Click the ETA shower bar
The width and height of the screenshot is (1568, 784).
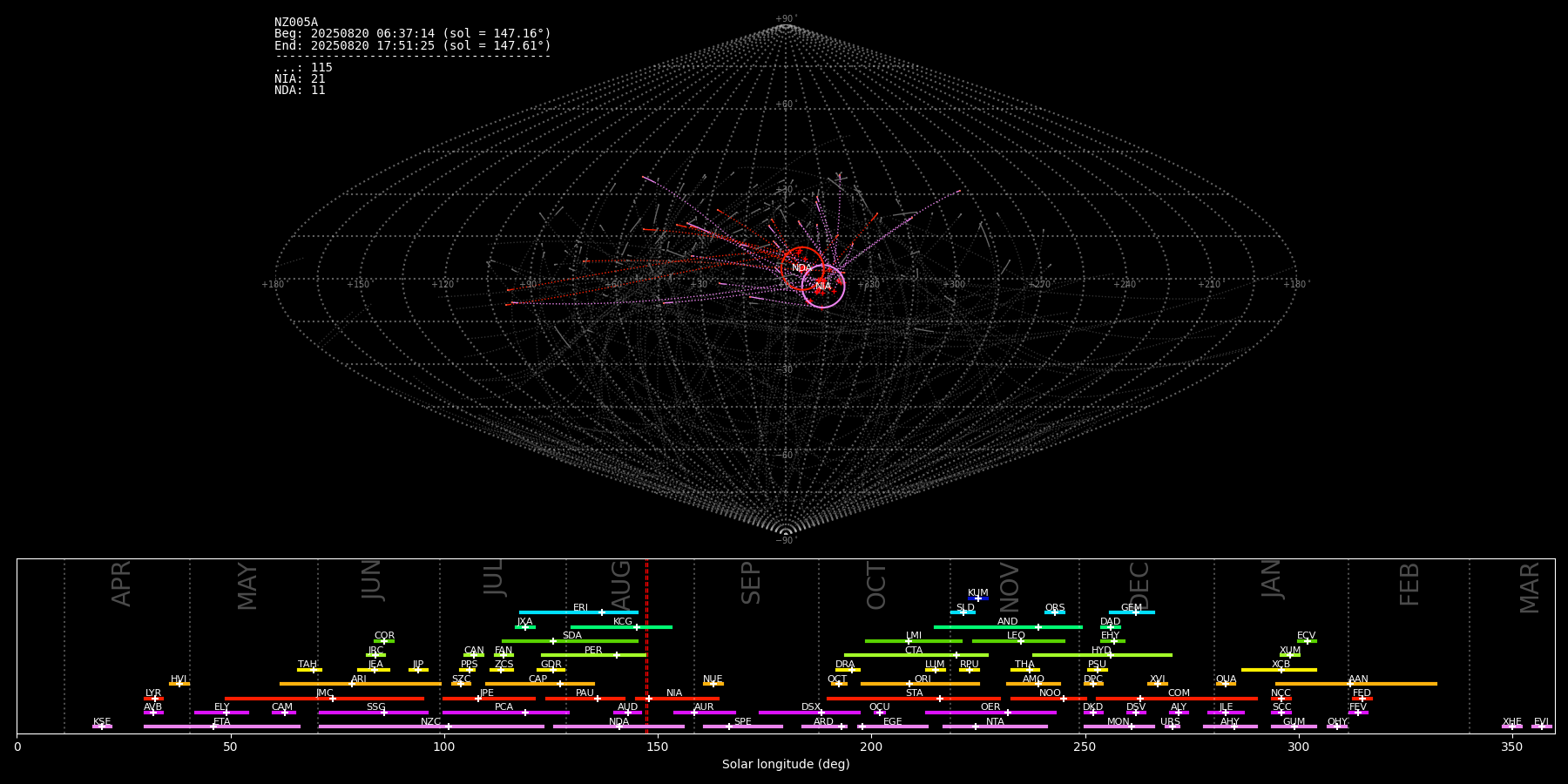point(222,727)
